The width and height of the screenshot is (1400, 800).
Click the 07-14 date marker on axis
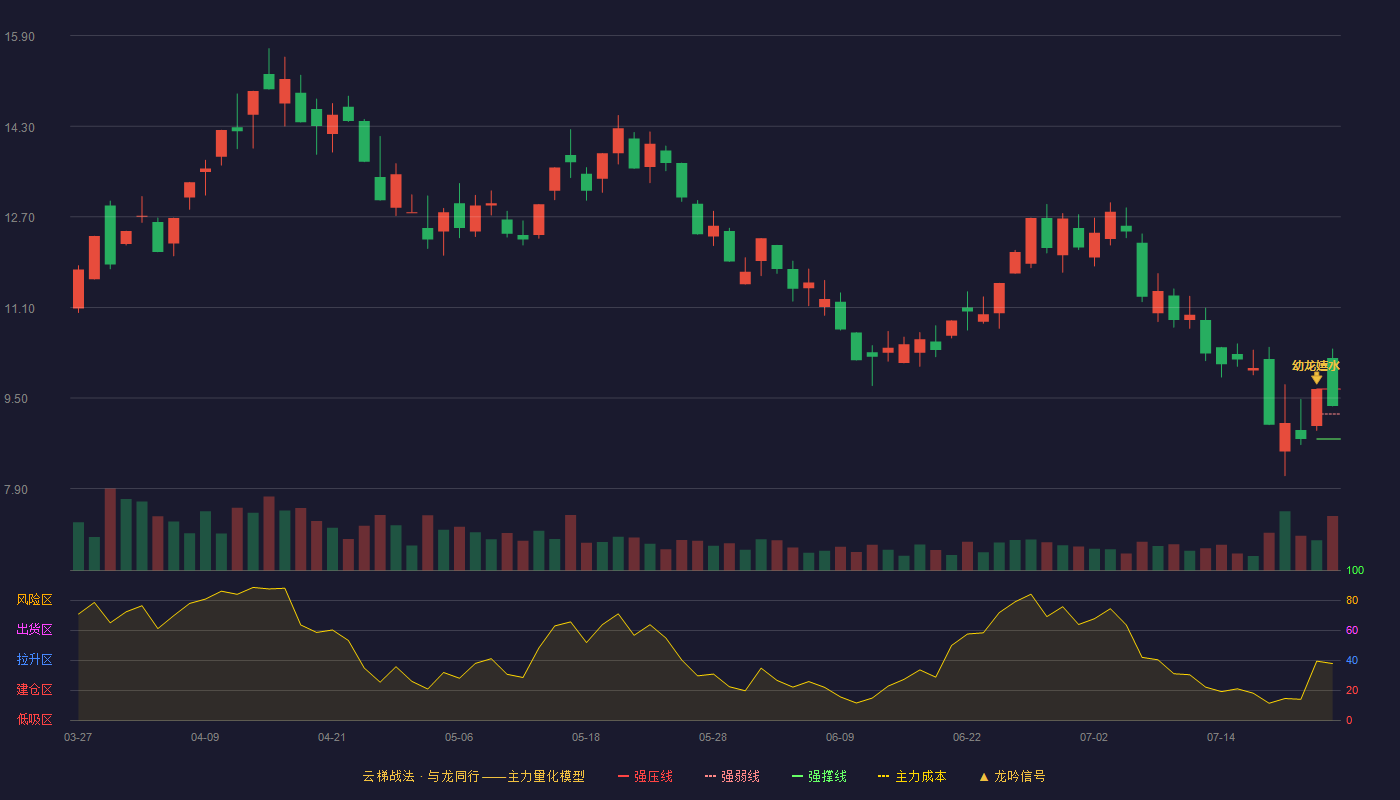pos(1221,737)
